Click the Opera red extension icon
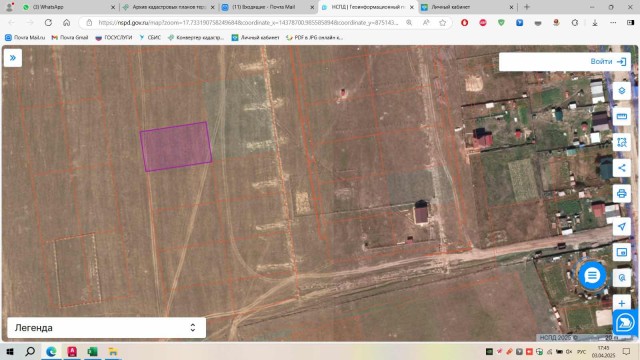Screen dimensions: 640x360 click(464, 23)
